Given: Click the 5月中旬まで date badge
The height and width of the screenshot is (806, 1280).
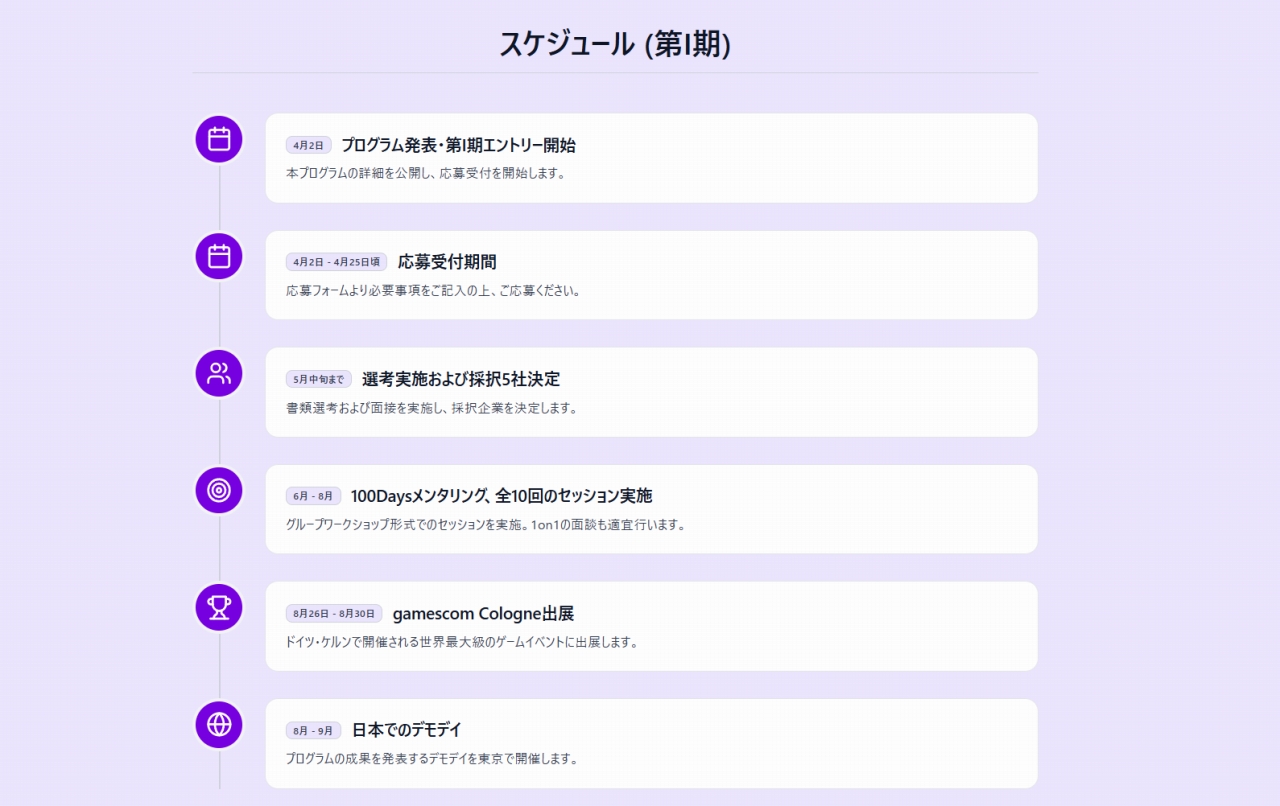Looking at the screenshot, I should click(x=318, y=379).
